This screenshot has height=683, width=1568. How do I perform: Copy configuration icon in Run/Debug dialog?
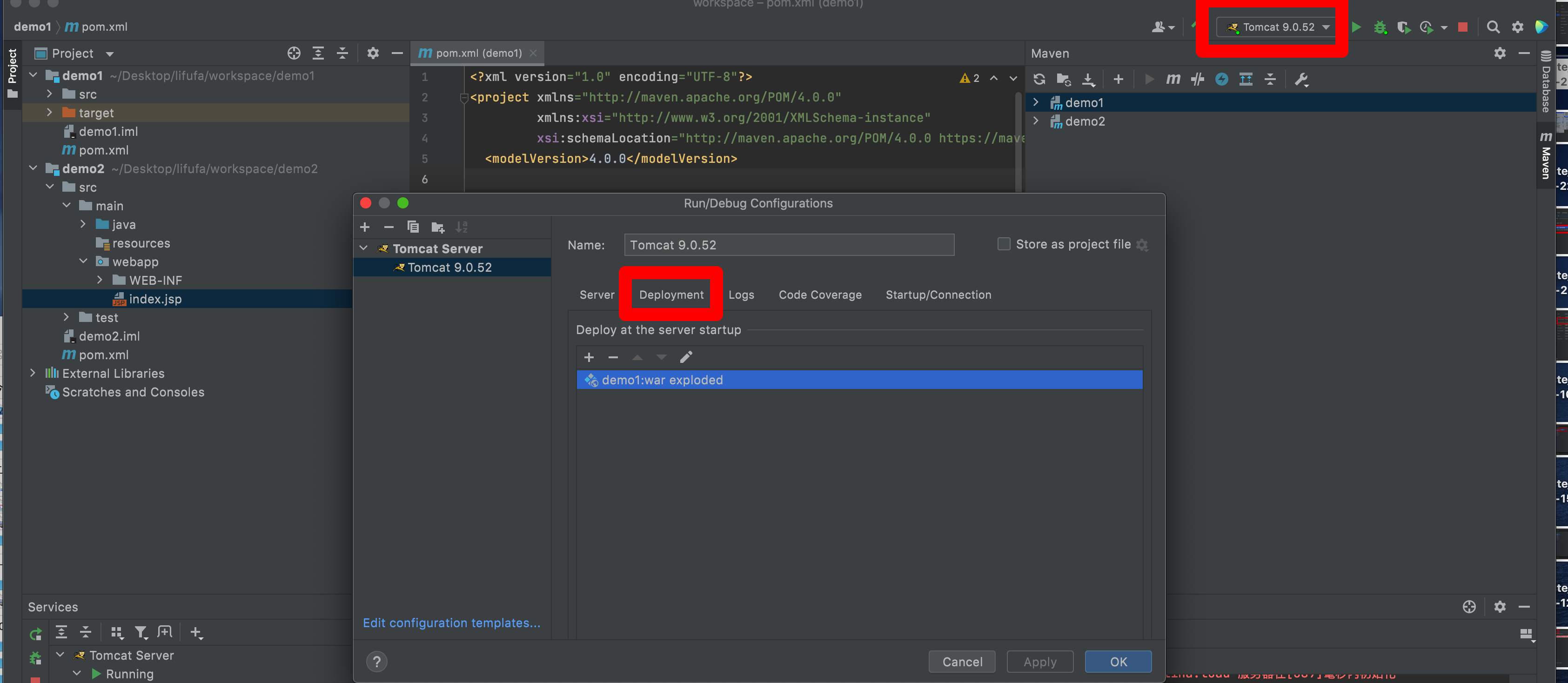click(x=413, y=227)
